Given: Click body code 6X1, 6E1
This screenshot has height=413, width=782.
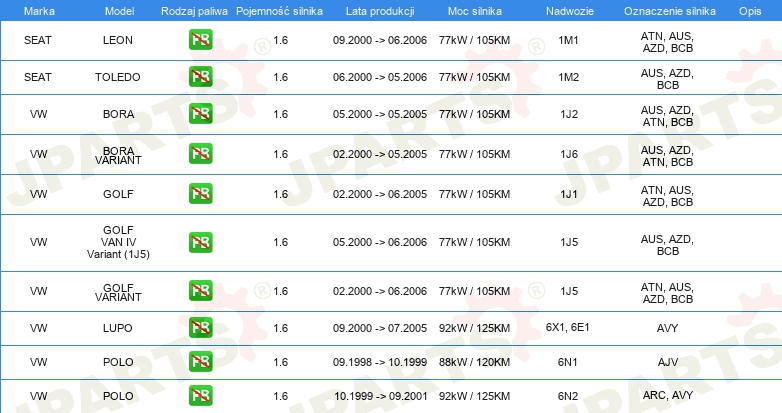Looking at the screenshot, I should coord(568,327).
